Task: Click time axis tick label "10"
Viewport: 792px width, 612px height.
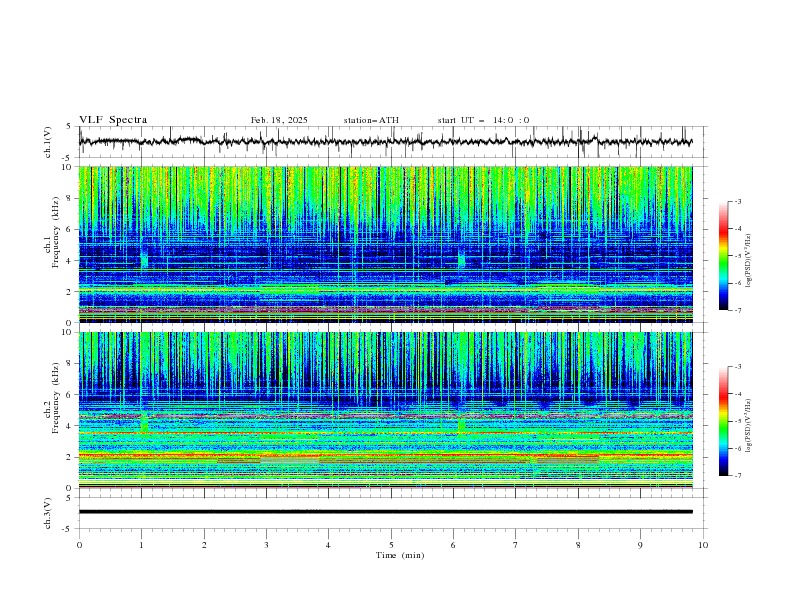Action: pyautogui.click(x=703, y=545)
